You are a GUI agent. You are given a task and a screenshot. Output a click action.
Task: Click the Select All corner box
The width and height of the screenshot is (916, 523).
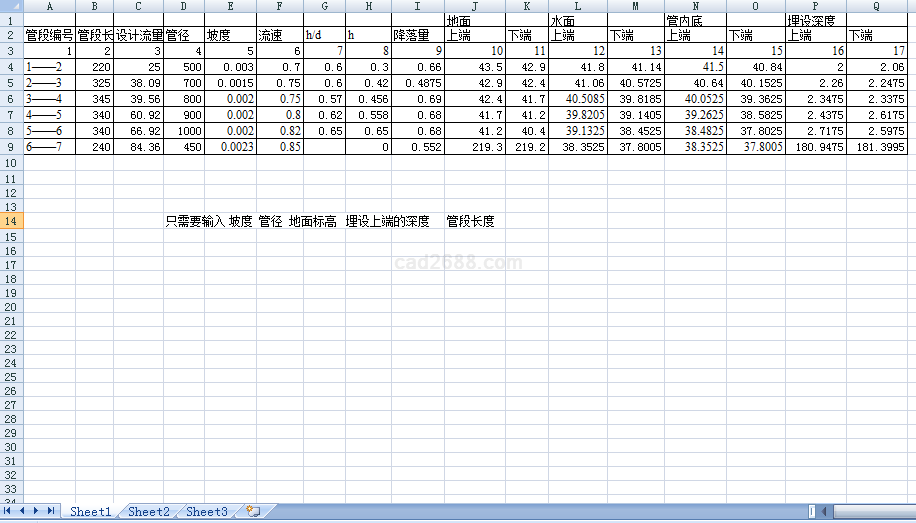click(10, 6)
